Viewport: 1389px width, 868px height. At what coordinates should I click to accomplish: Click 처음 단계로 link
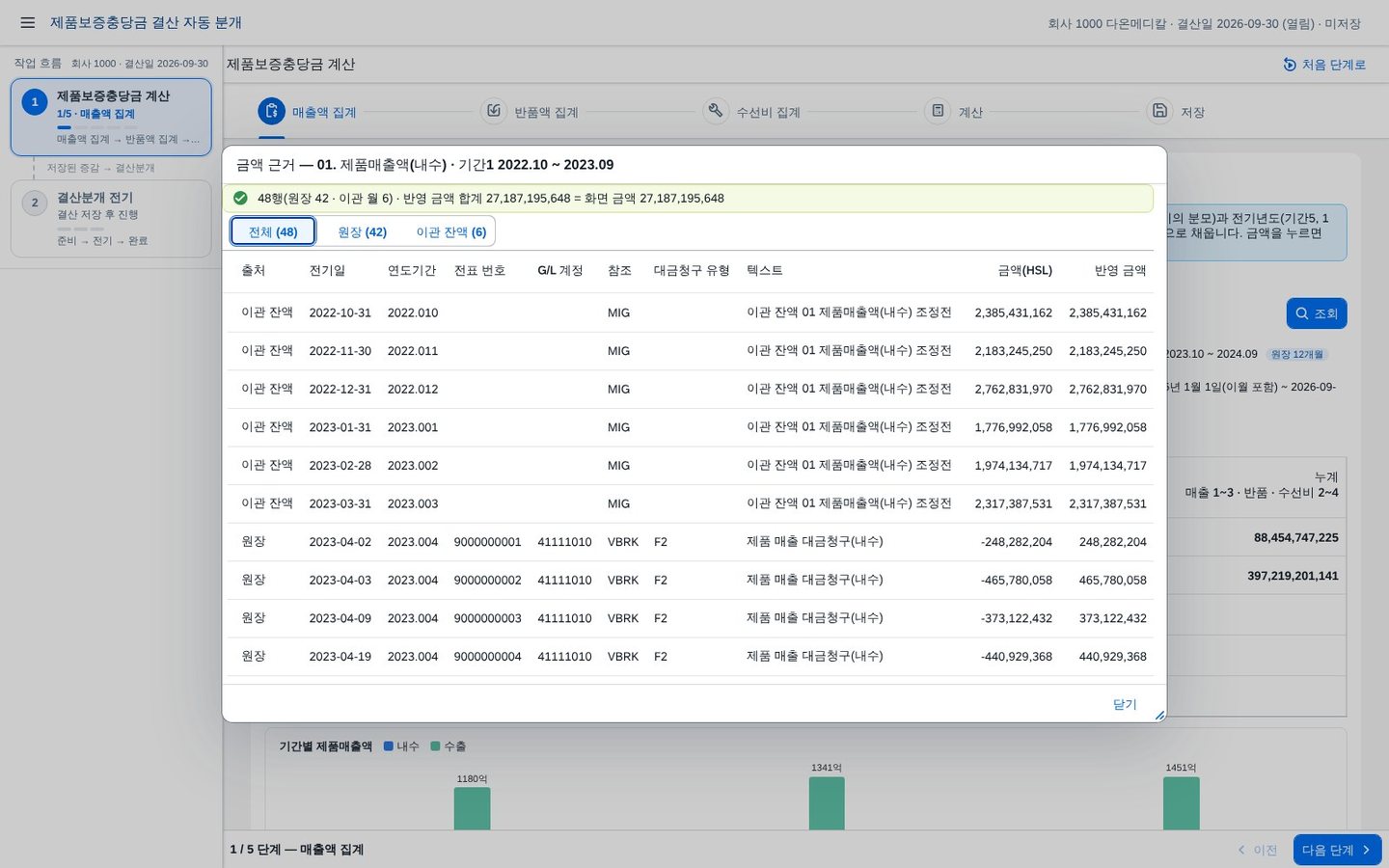tap(1334, 65)
